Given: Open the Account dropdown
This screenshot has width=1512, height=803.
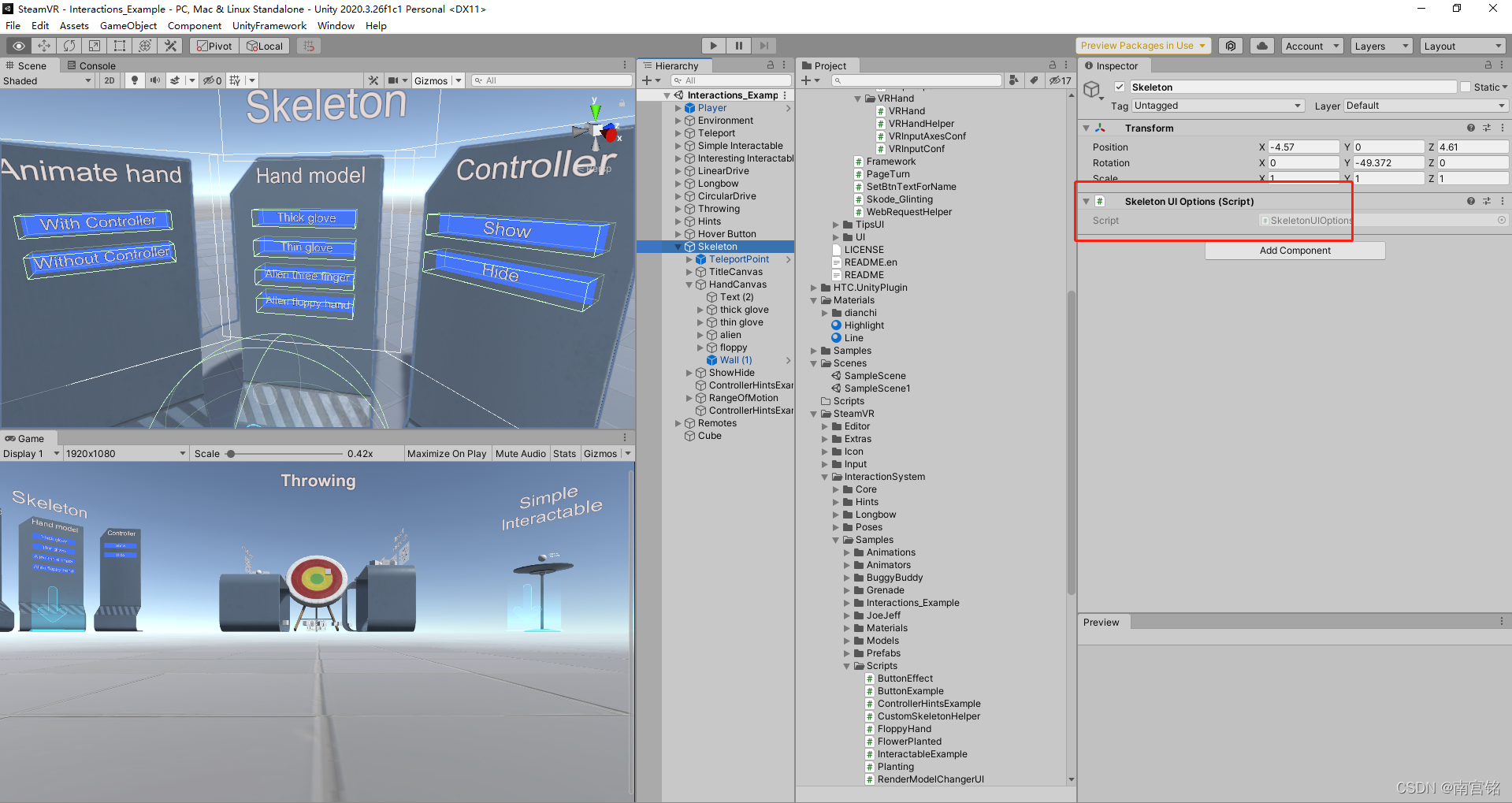Looking at the screenshot, I should [x=1312, y=46].
